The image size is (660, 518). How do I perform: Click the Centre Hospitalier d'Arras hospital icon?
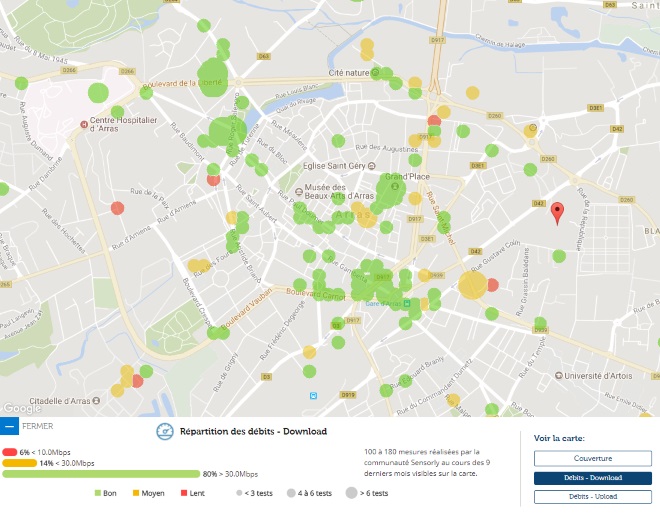[83, 125]
